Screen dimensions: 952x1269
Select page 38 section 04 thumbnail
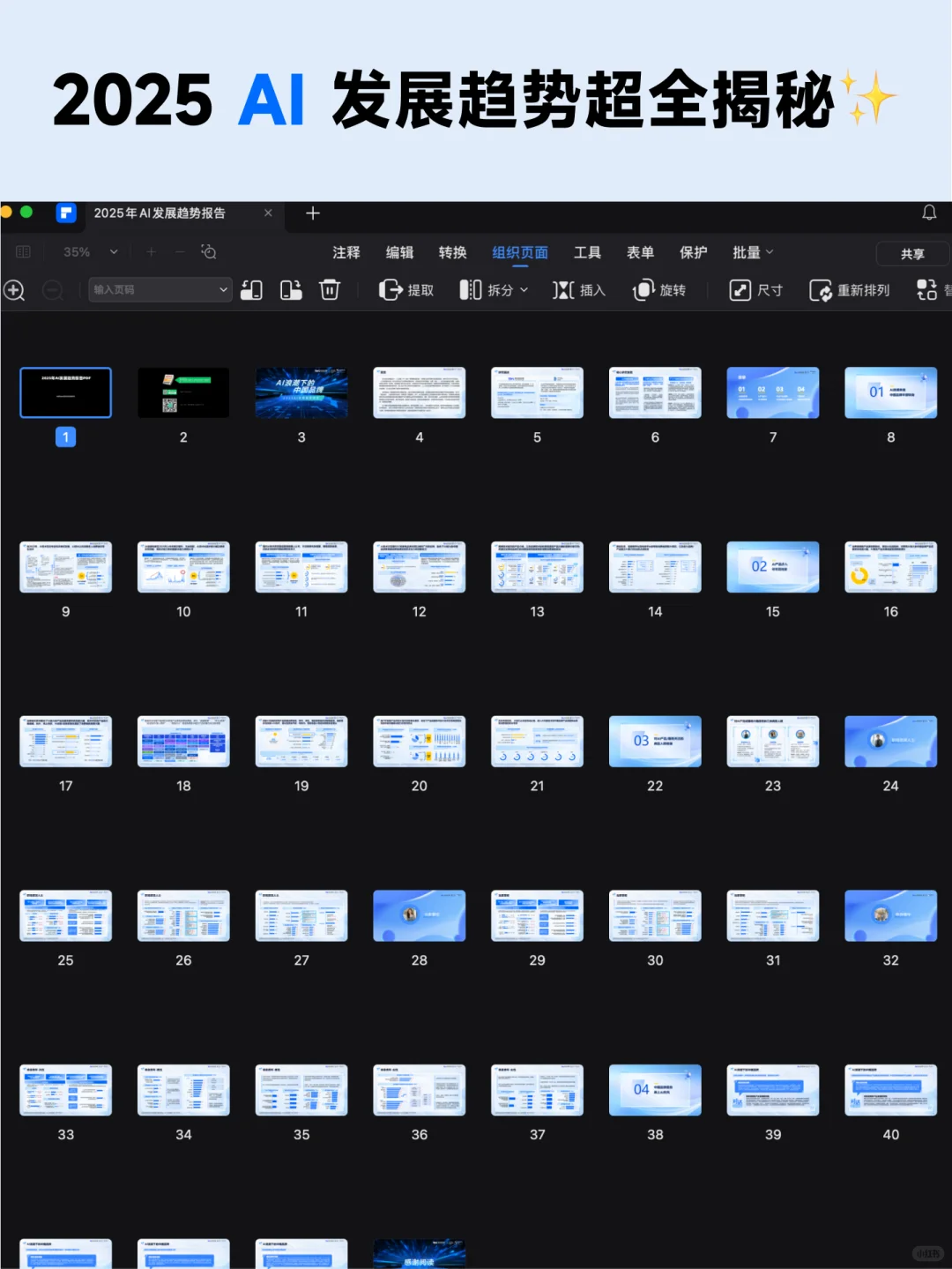655,1090
